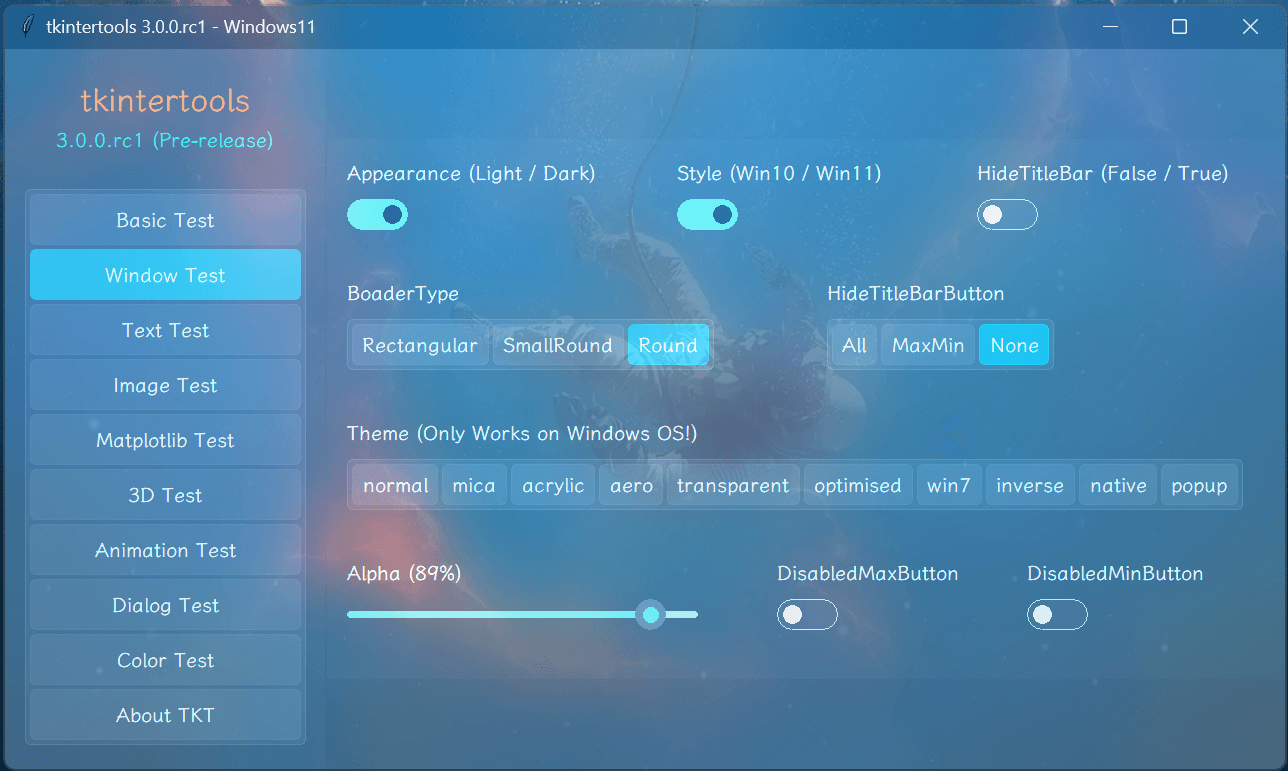The height and width of the screenshot is (771, 1288).
Task: Apply the aero theme
Action: pos(631,485)
